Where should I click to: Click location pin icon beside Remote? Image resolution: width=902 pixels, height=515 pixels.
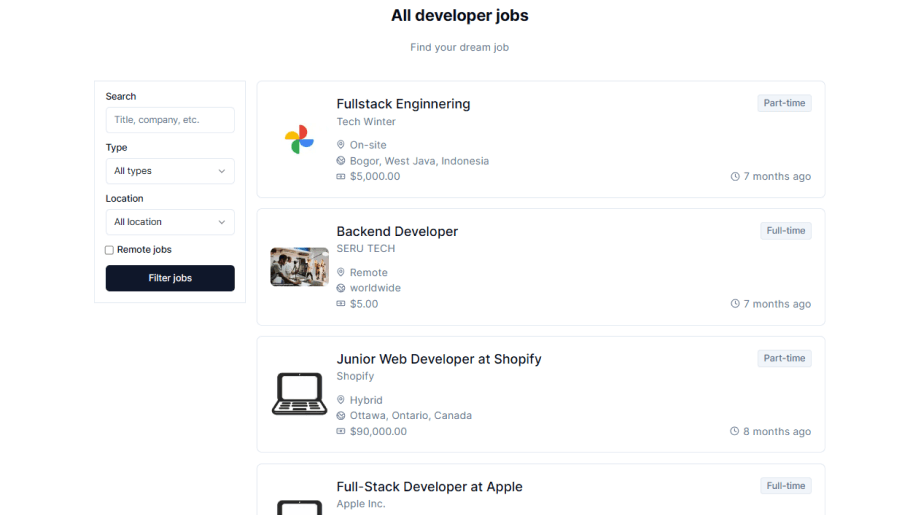[x=341, y=272]
